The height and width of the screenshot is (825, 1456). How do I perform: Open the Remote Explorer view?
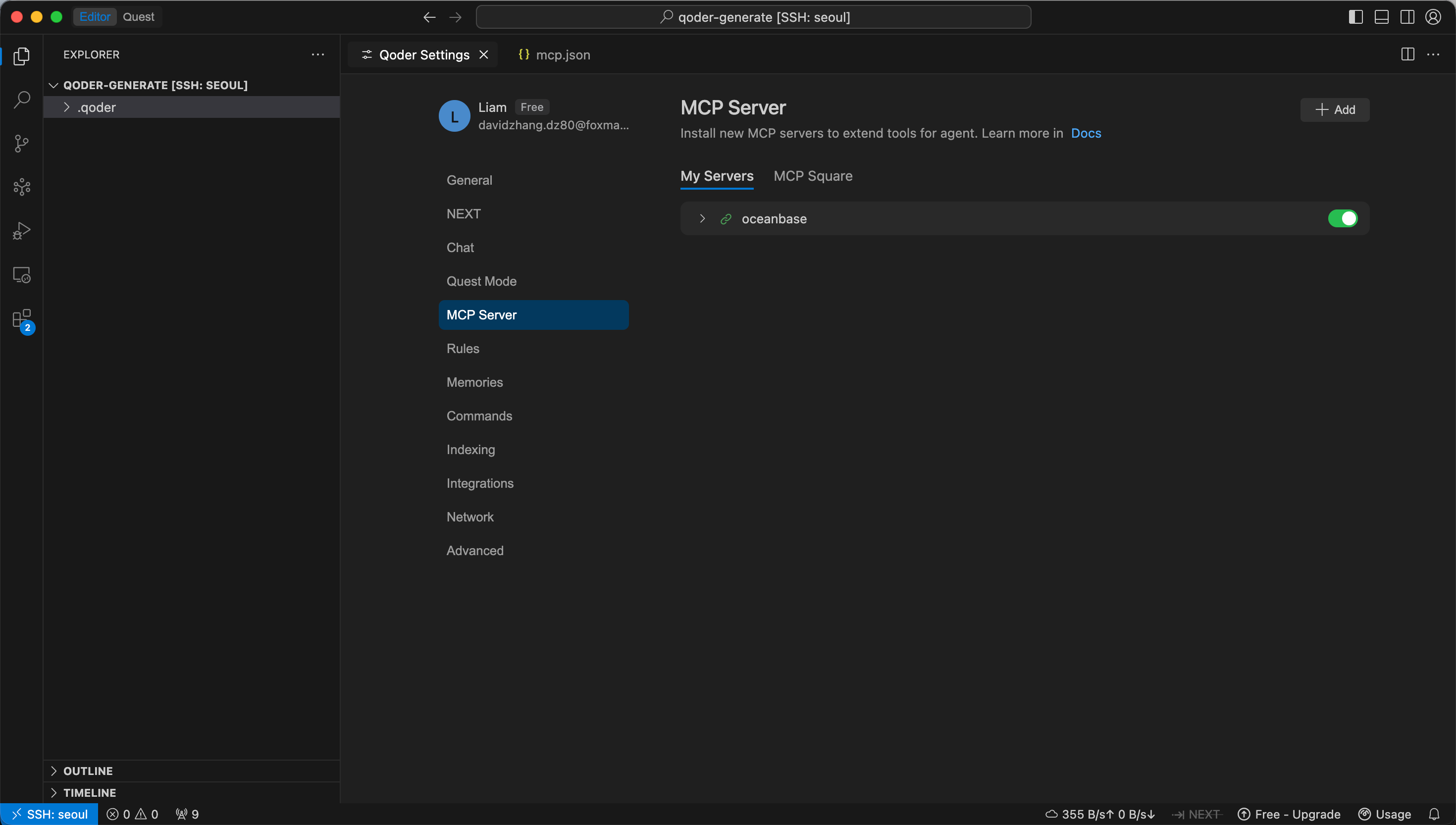pos(21,275)
